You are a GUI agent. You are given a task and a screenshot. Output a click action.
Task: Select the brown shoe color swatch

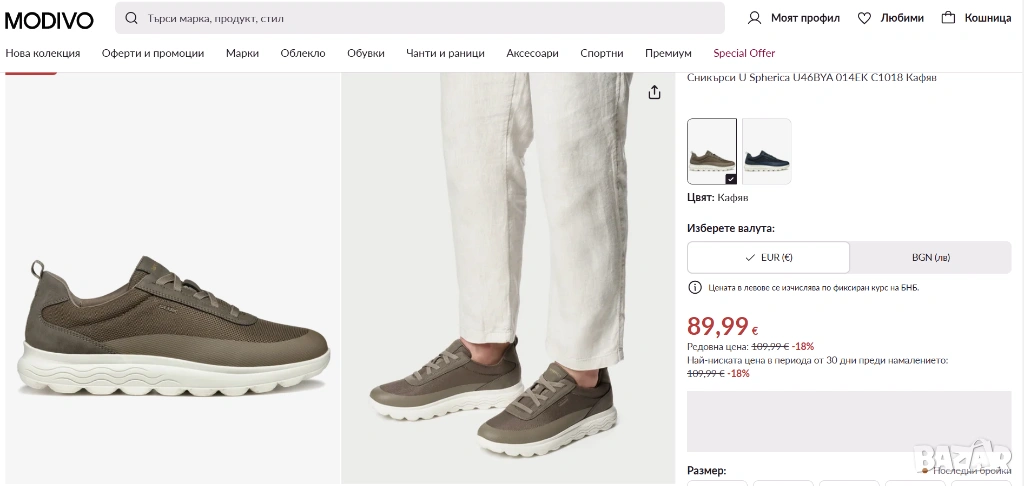(712, 151)
